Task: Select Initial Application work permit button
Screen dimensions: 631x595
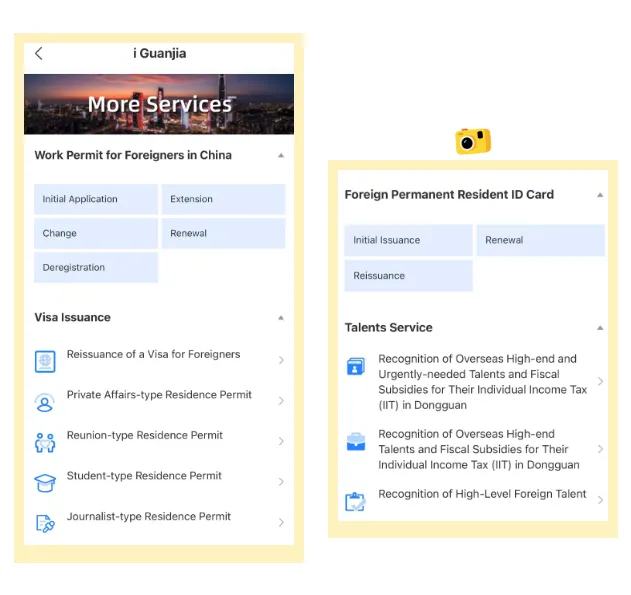Action: 96,199
